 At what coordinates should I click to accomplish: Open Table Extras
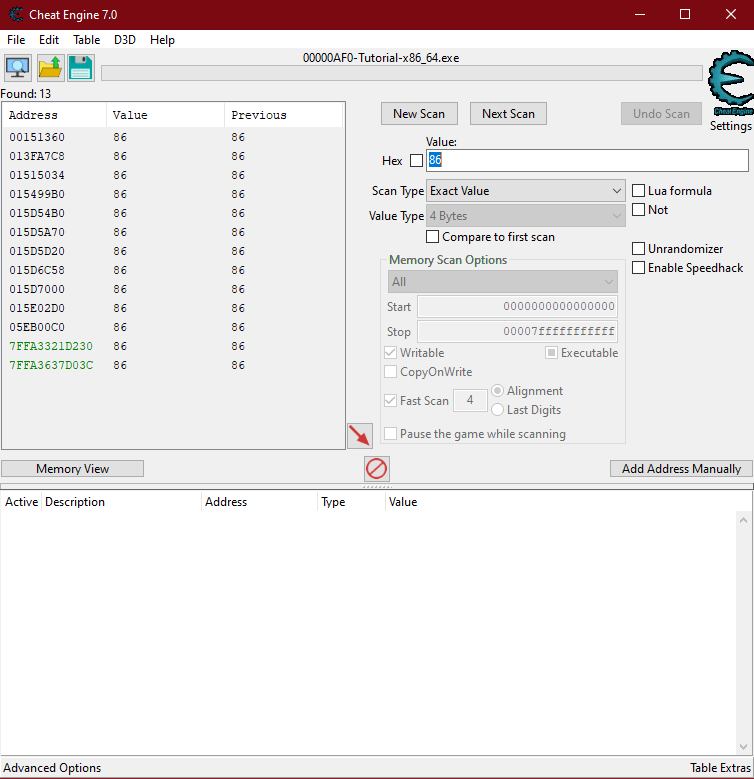tap(720, 768)
